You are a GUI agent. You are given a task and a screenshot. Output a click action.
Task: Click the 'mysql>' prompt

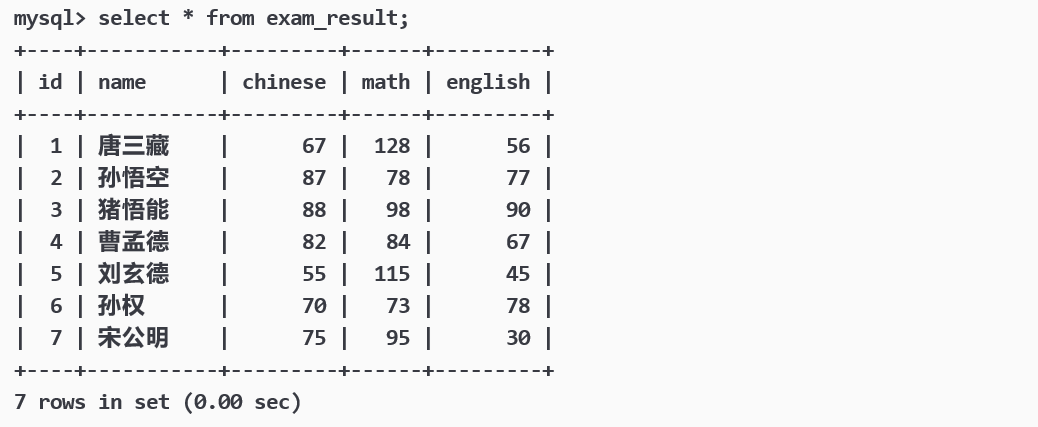click(50, 19)
